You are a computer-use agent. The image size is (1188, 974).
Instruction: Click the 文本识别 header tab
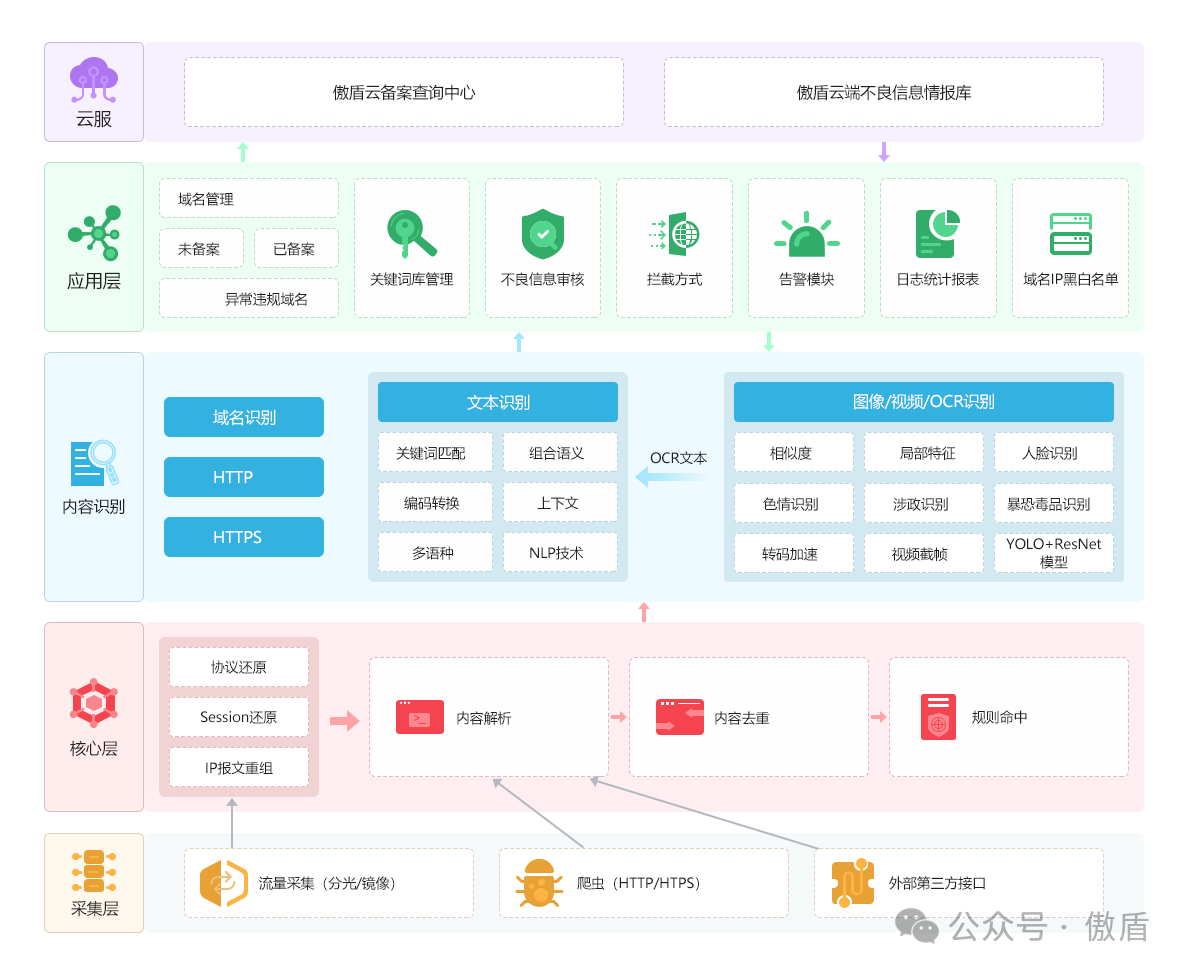pos(497,402)
